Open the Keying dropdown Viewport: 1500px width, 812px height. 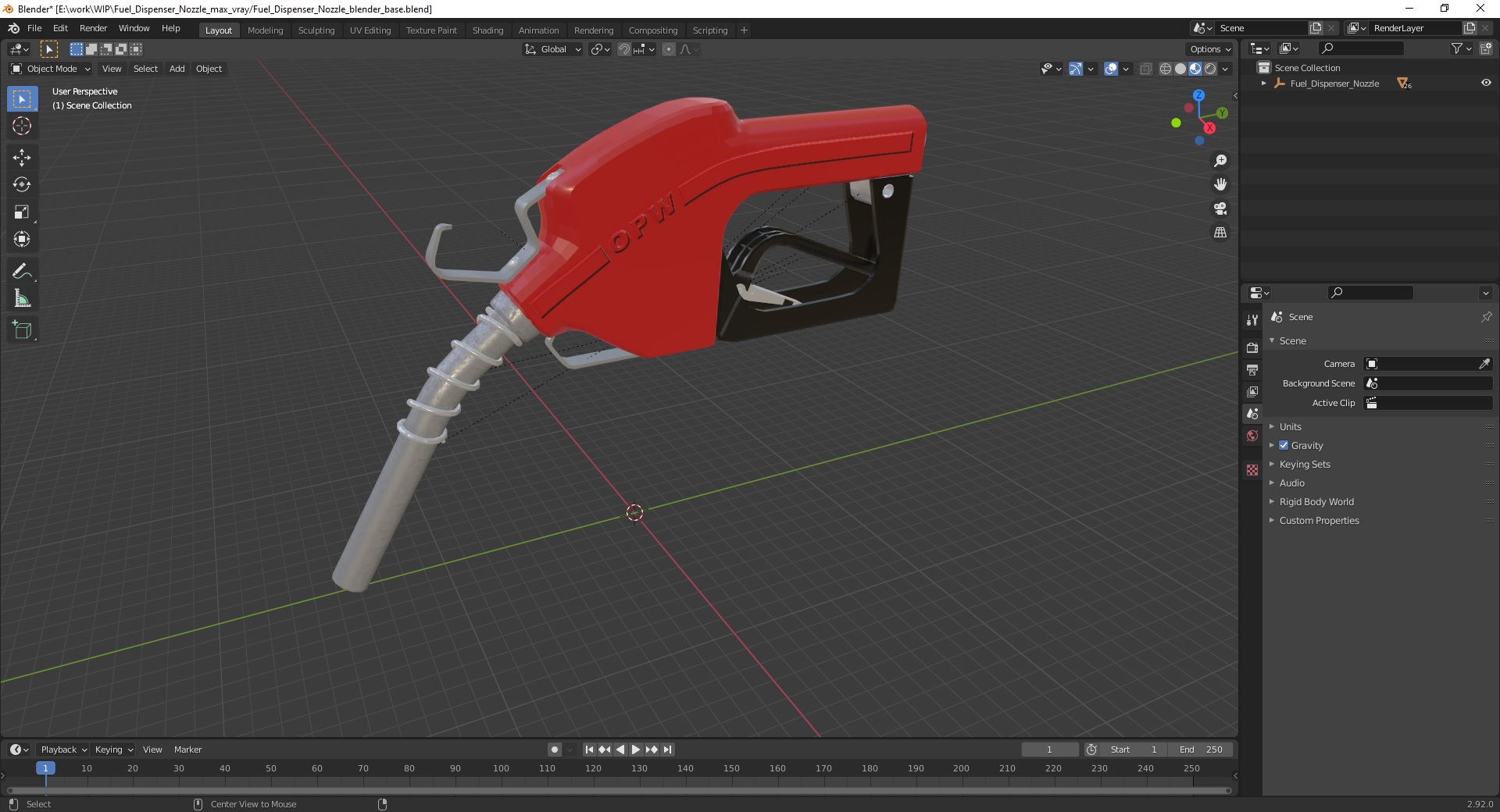[x=114, y=750]
